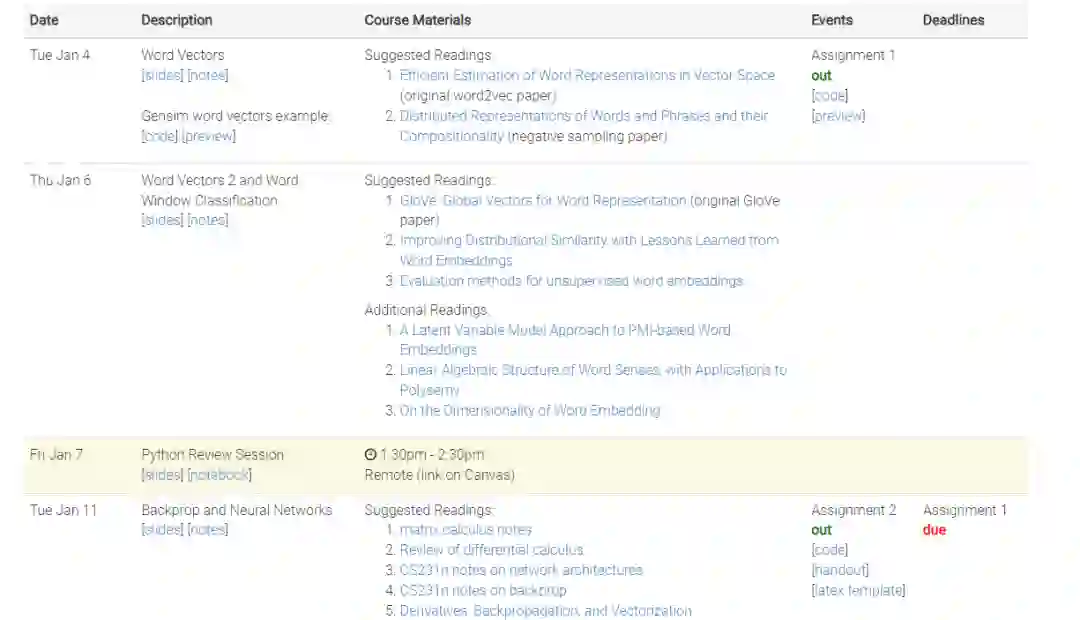
Task: Open On the Dimensionality of Word Embedding
Action: tap(529, 410)
